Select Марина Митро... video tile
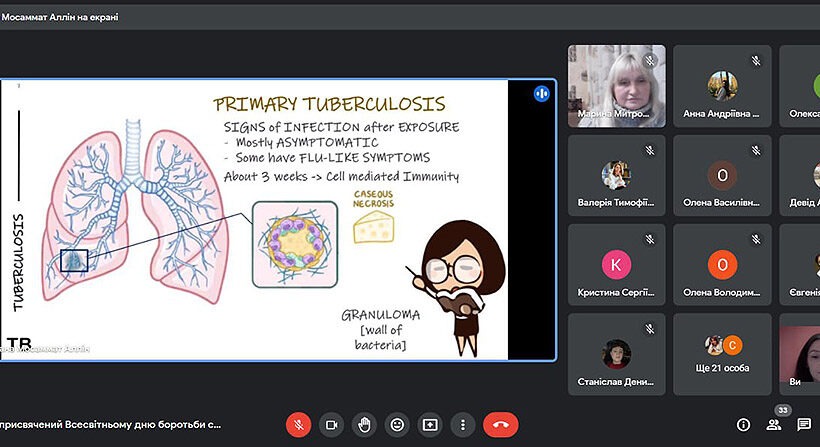Image resolution: width=820 pixels, height=447 pixels. point(617,86)
